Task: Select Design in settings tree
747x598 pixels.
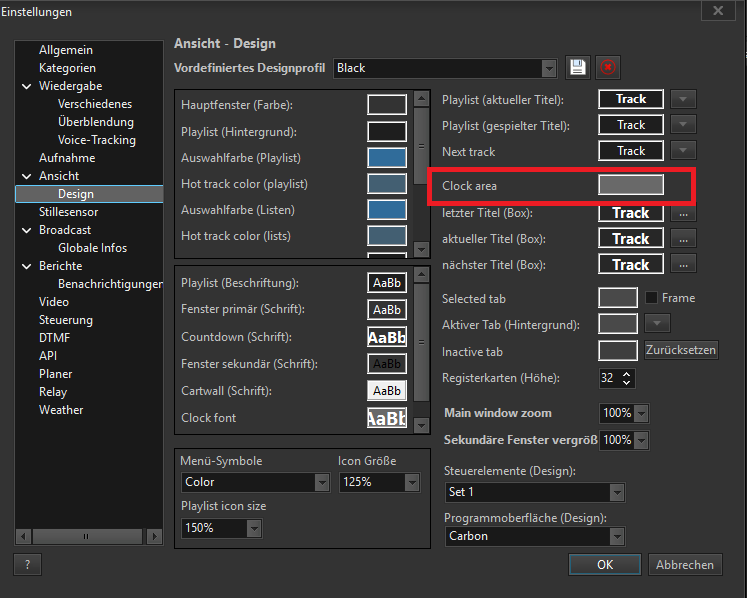Action: (89, 194)
